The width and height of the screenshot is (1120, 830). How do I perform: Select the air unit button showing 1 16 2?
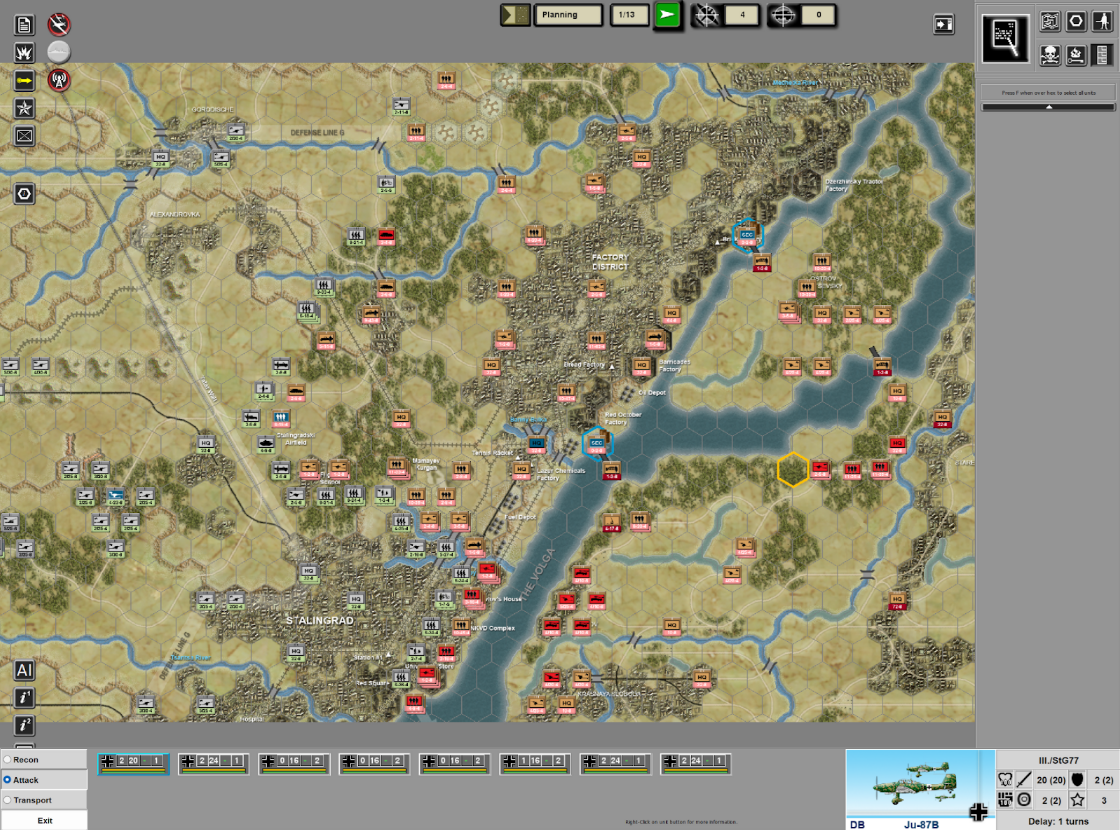(535, 764)
